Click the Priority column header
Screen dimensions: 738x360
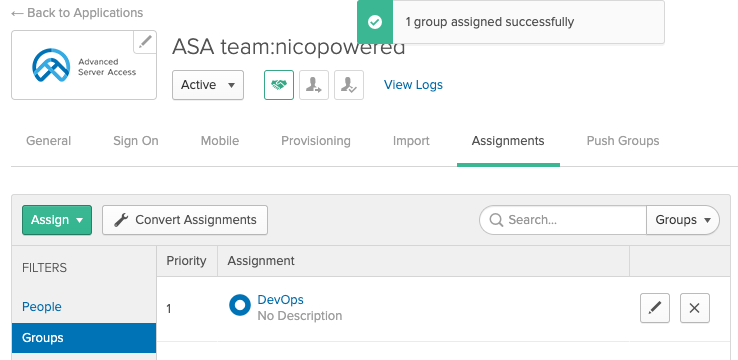click(x=186, y=261)
